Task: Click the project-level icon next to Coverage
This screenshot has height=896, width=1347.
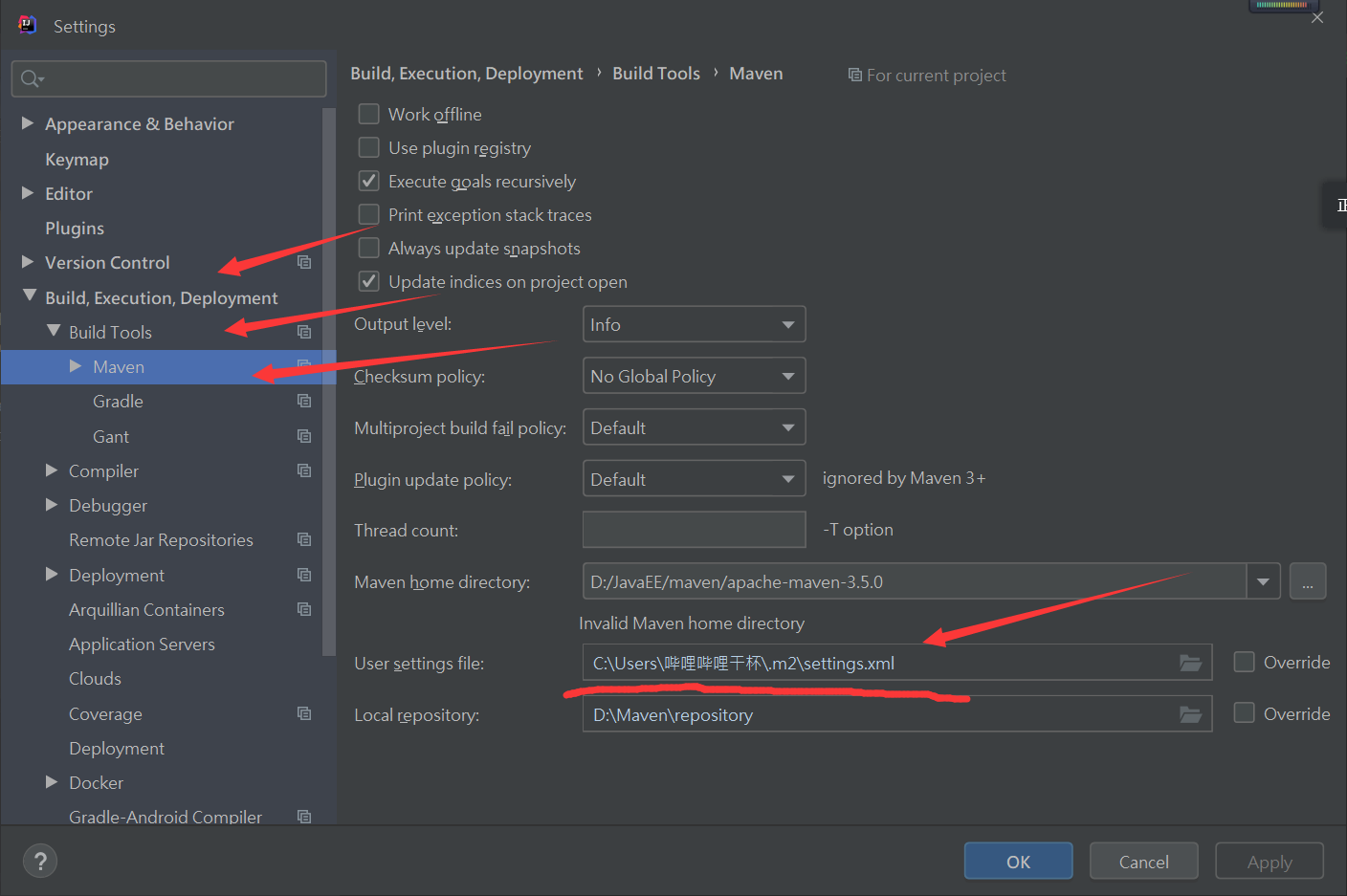Action: [304, 713]
